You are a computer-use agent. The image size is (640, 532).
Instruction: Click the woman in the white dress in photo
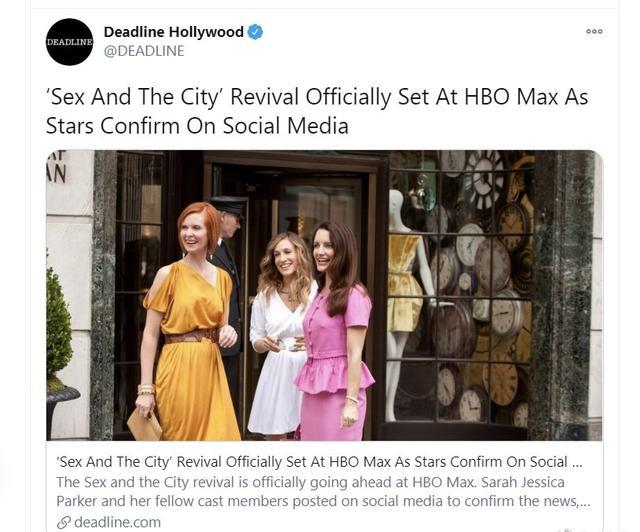(280, 334)
